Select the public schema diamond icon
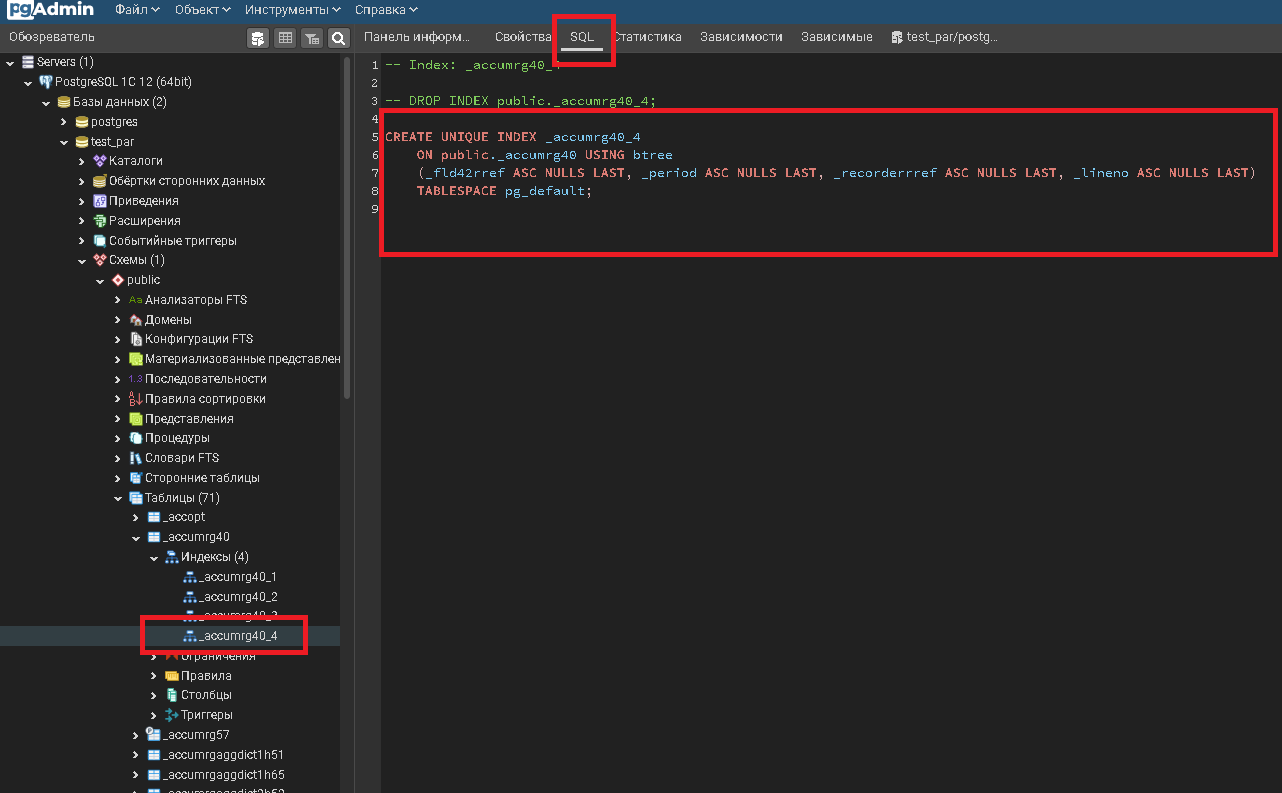Screen dimensions: 1282x793 [x=117, y=279]
